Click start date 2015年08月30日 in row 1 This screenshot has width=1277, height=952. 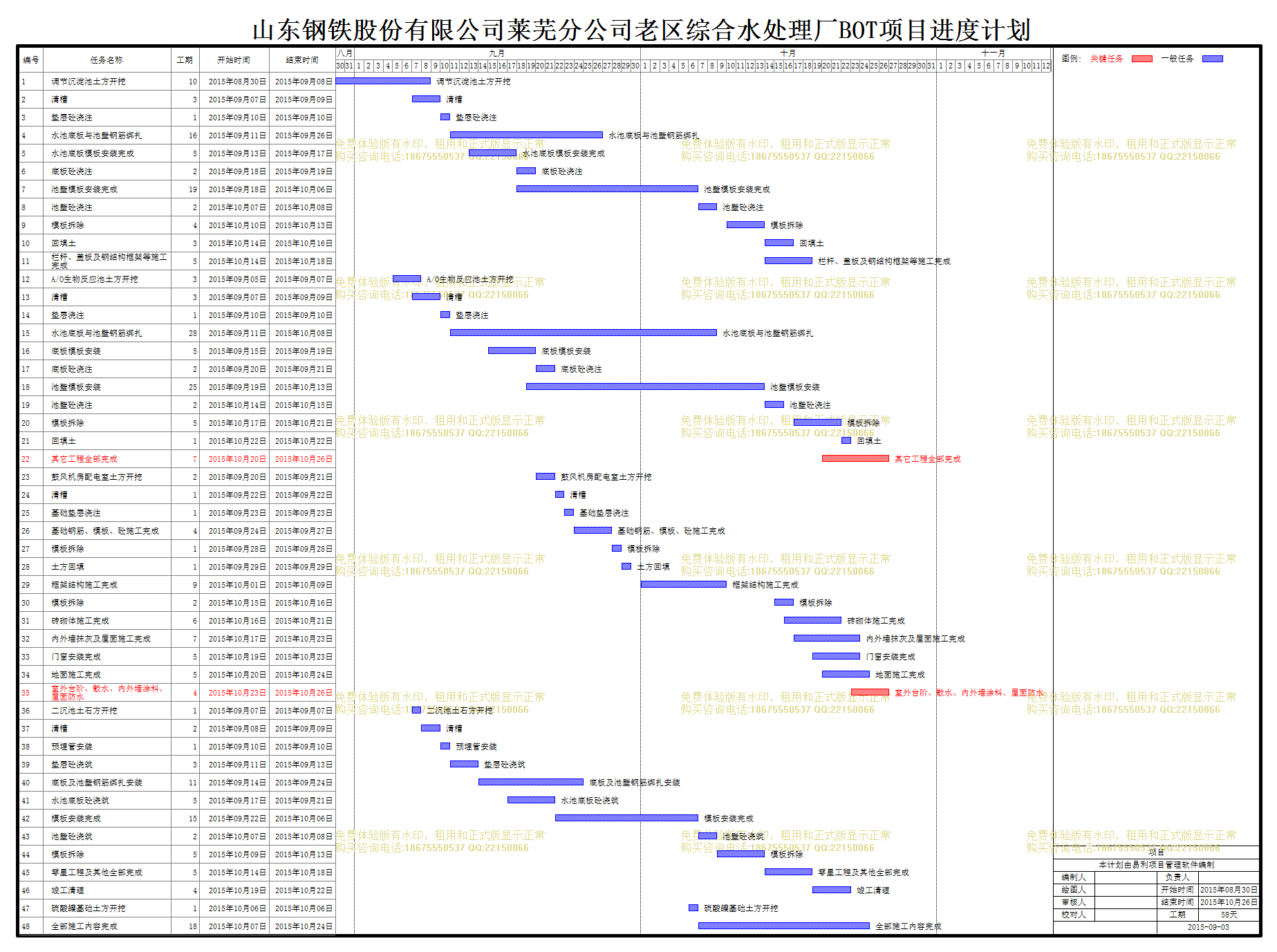point(237,82)
